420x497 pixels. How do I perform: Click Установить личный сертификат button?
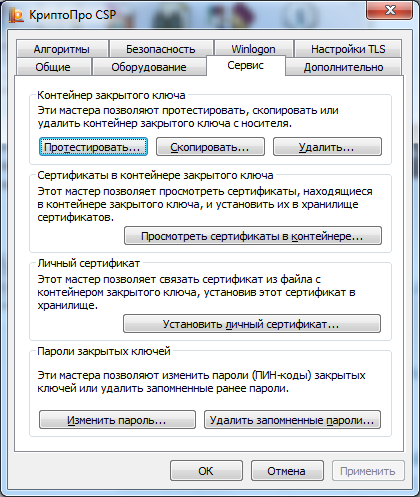252,324
